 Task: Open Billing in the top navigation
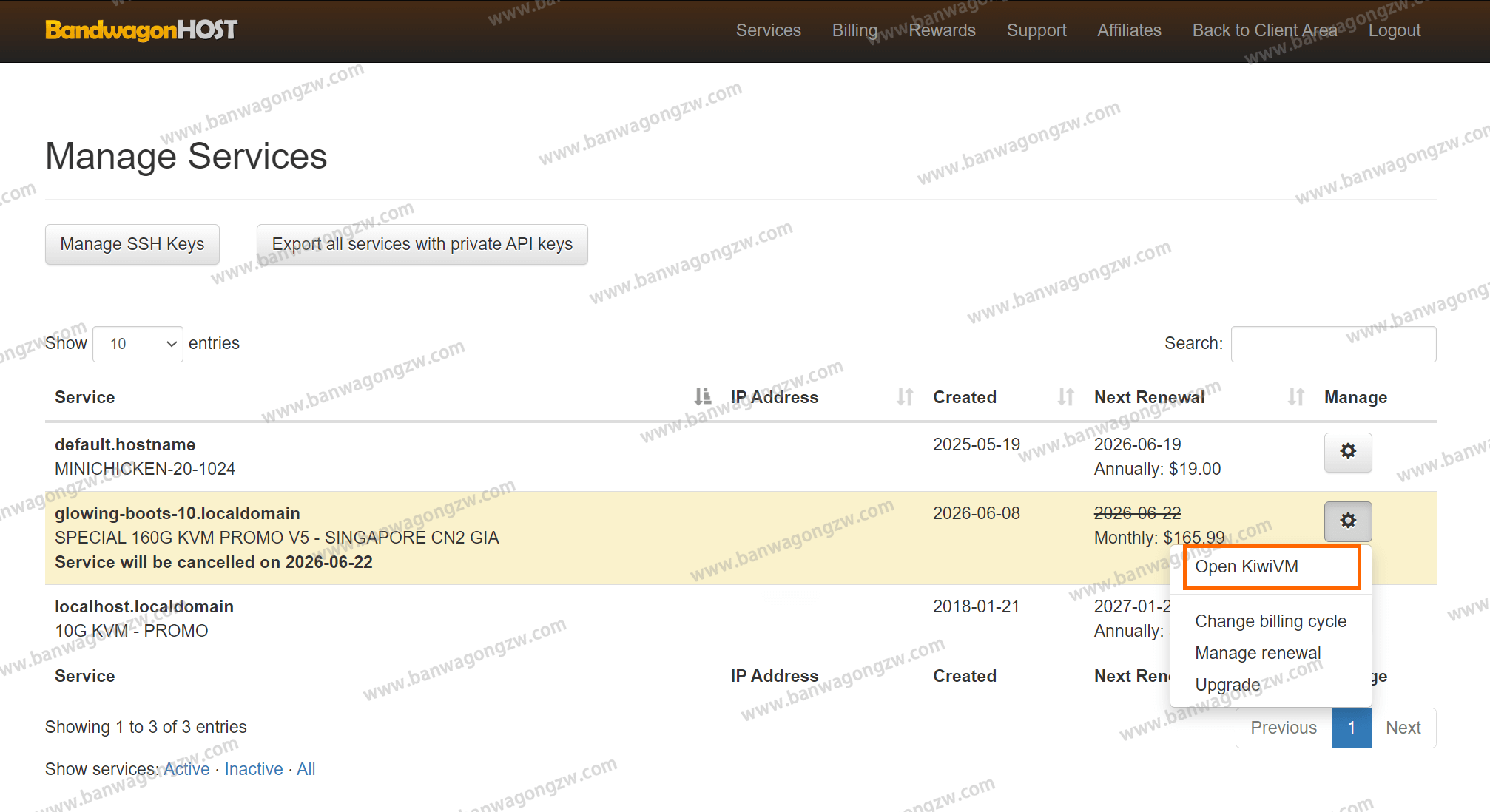click(x=854, y=30)
